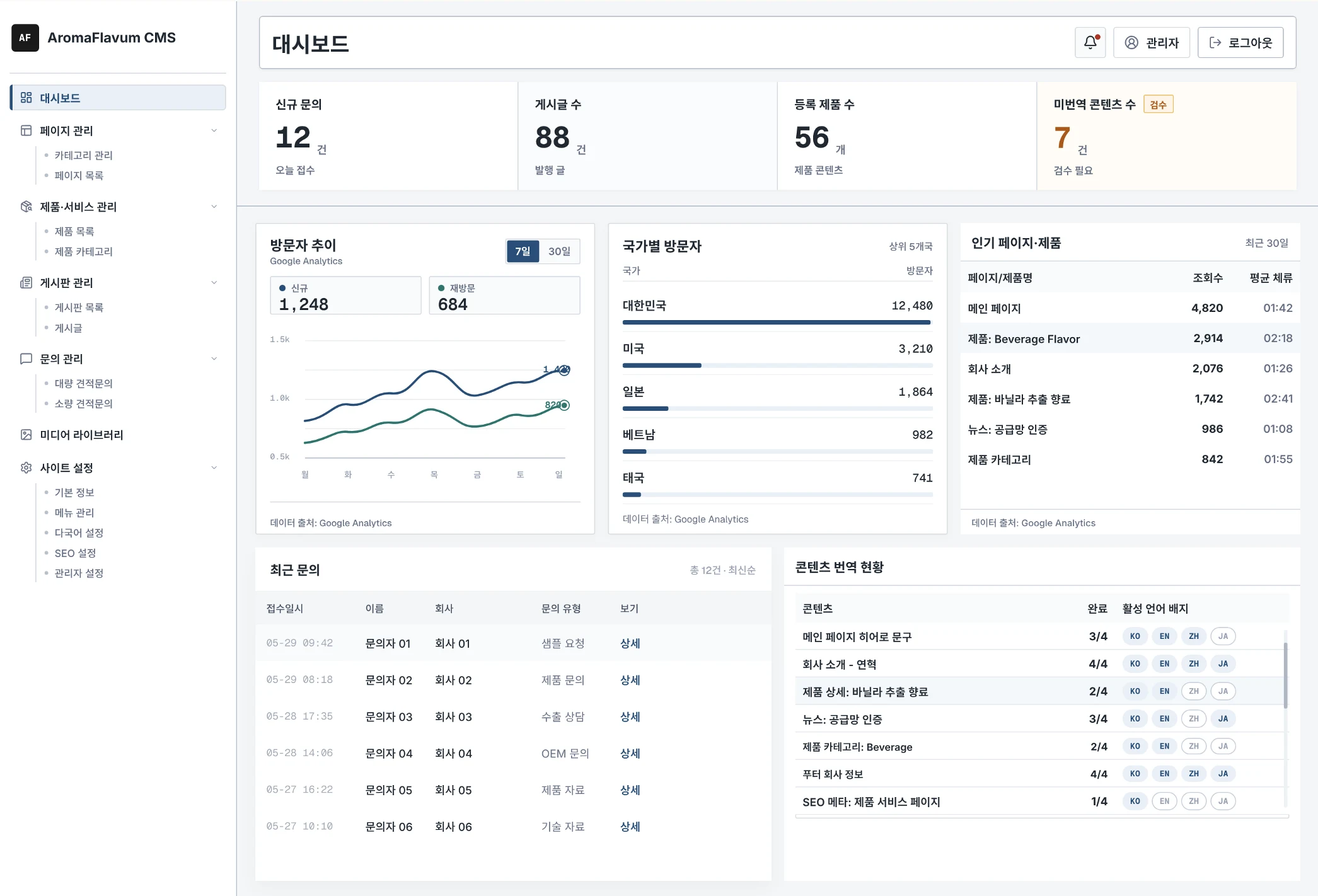Open 다국어 설정 menu item
Screen dimensions: 1318x896
click(79, 532)
